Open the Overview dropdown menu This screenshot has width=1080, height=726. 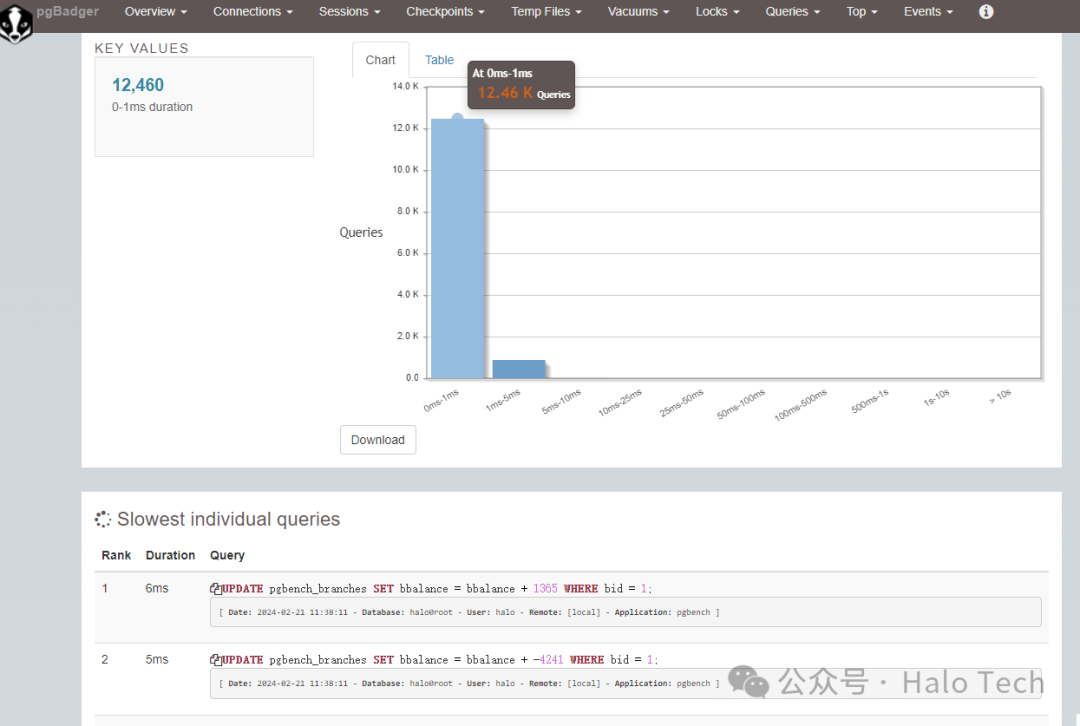(156, 12)
